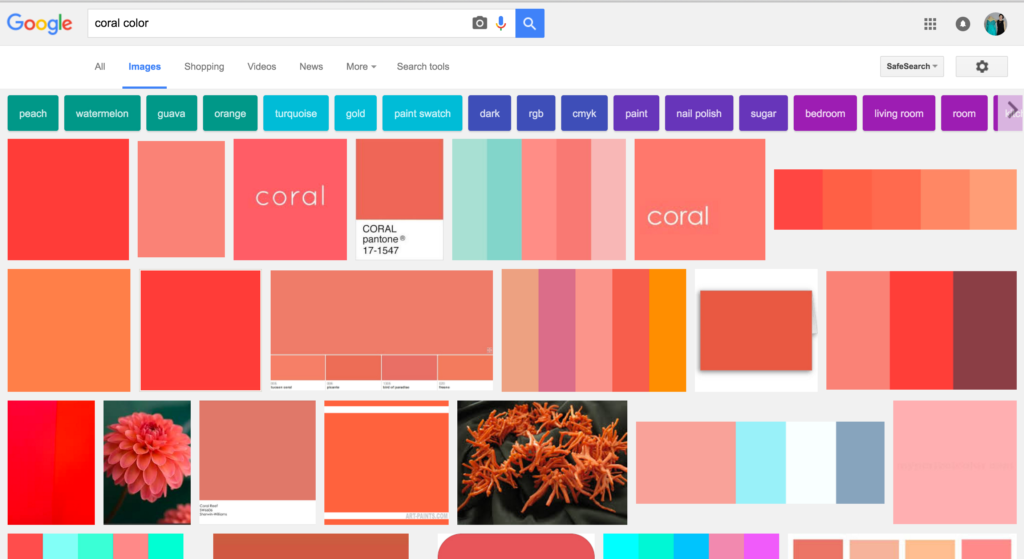The width and height of the screenshot is (1024, 559).
Task: Click the microphone voice search icon
Action: 501,23
